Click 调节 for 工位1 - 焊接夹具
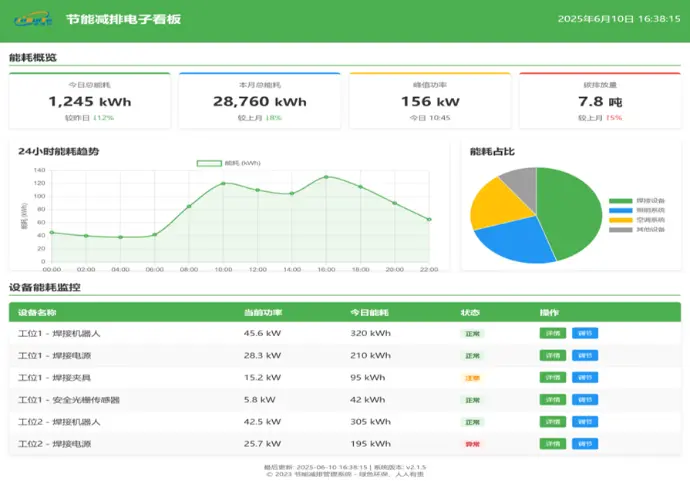The height and width of the screenshot is (481, 690). coord(585,377)
